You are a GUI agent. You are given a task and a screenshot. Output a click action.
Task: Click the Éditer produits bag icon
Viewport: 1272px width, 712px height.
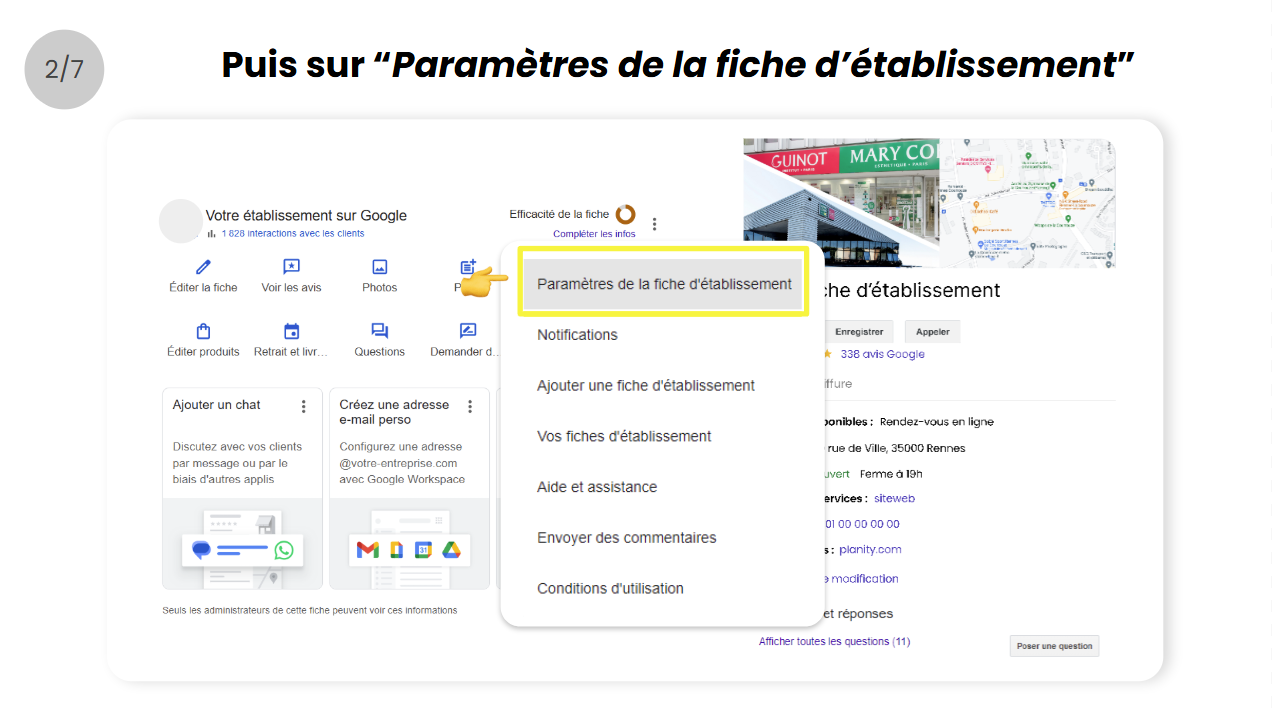[x=203, y=331]
